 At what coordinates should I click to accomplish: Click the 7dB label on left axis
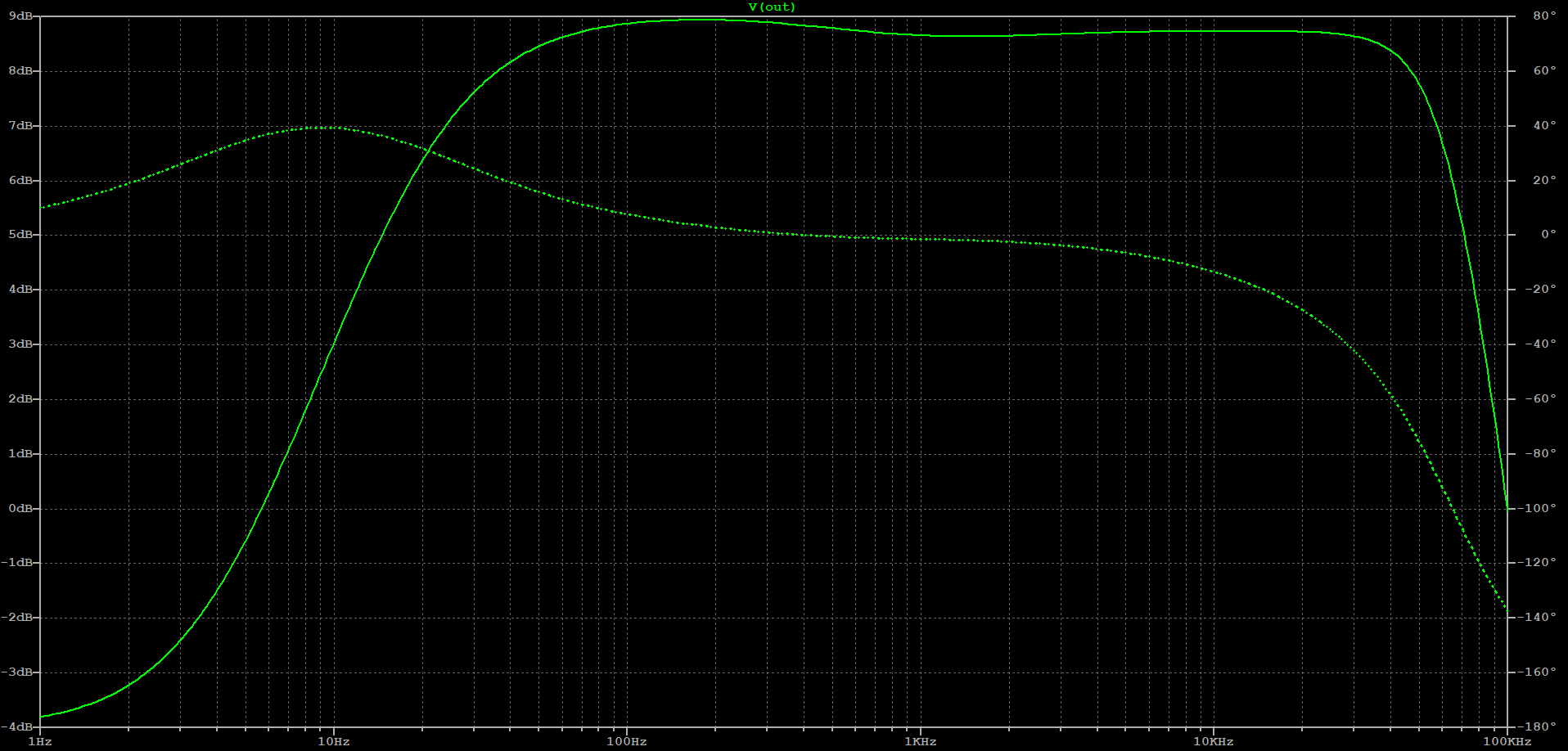(x=21, y=126)
